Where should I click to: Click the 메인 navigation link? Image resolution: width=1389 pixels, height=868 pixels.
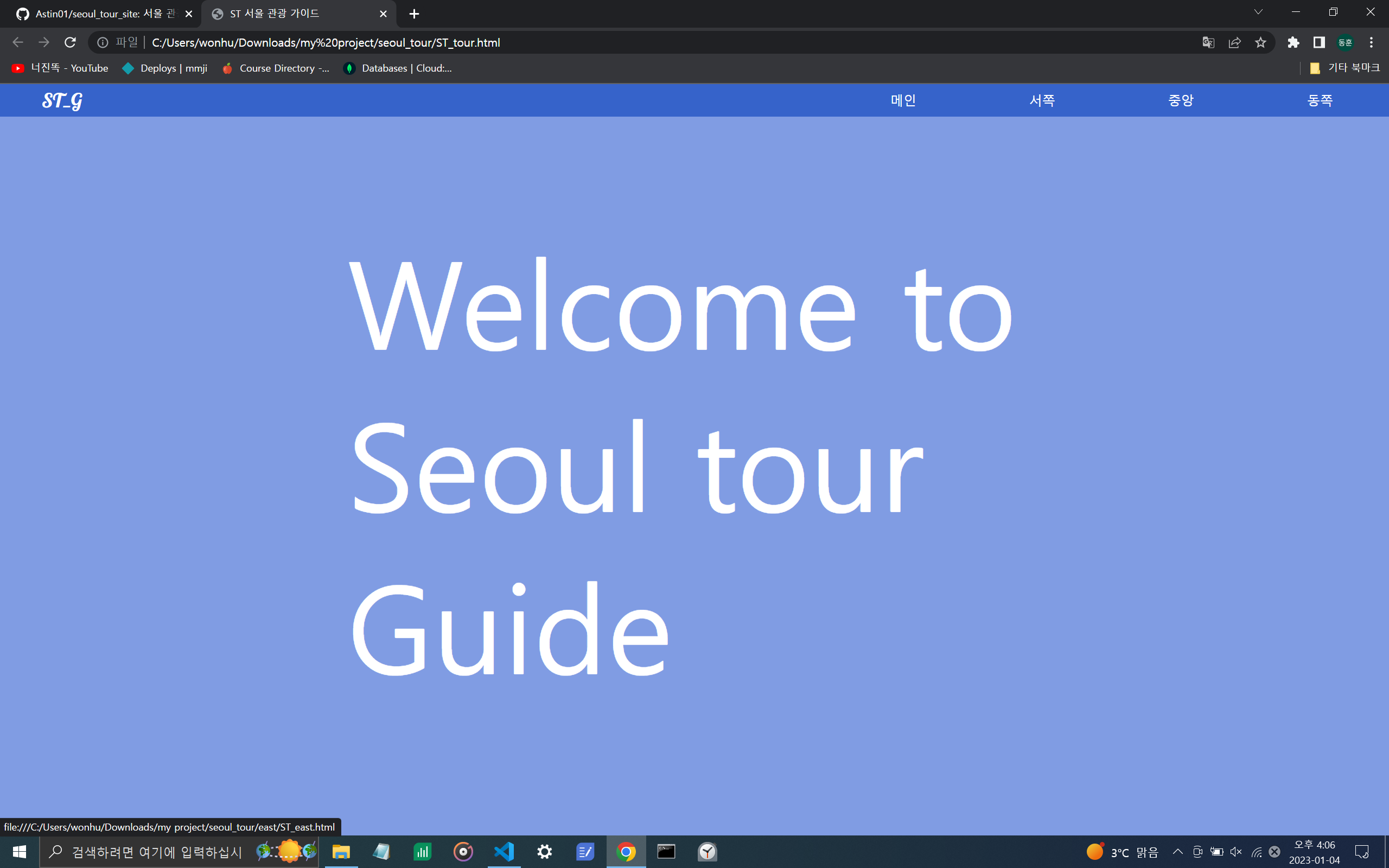tap(903, 100)
